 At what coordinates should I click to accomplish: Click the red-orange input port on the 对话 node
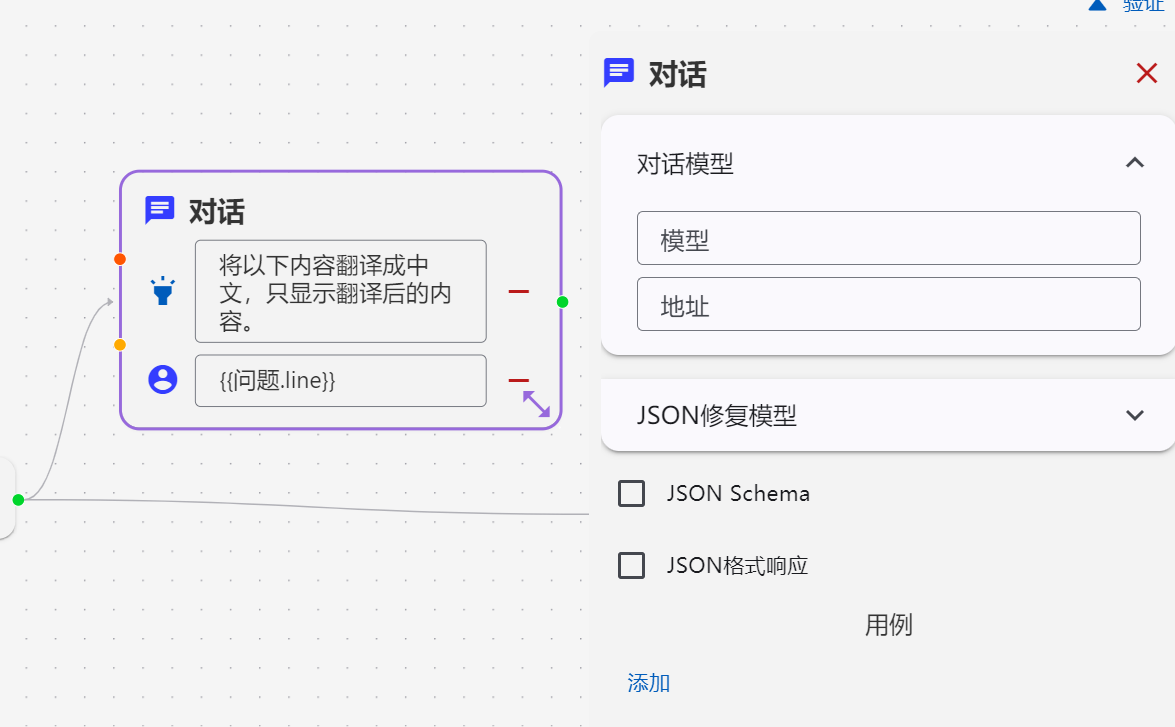coord(120,259)
